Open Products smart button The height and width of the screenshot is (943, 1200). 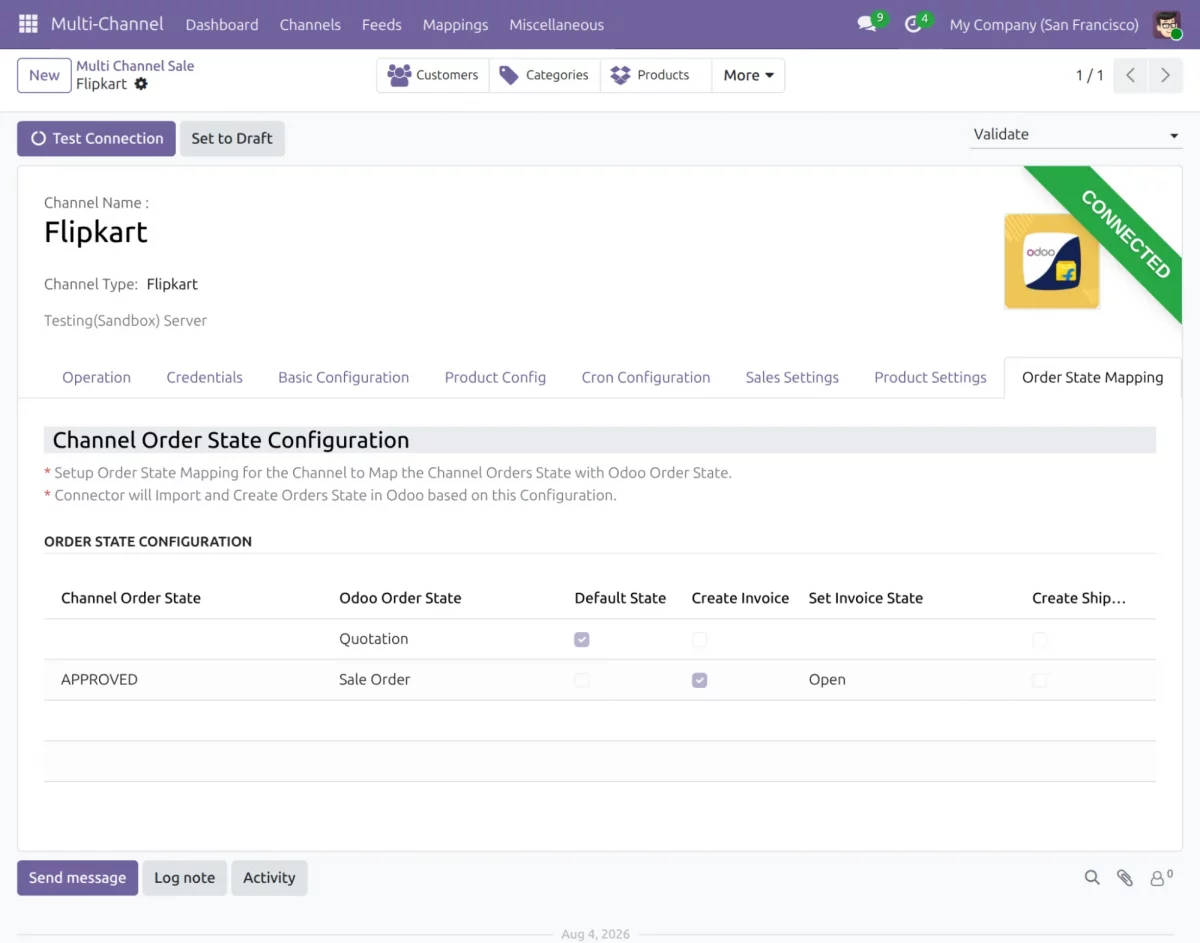point(656,75)
